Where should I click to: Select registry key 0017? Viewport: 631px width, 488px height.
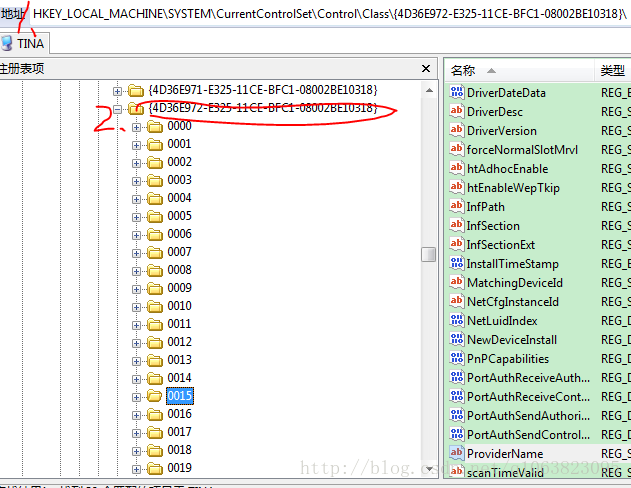(x=179, y=432)
